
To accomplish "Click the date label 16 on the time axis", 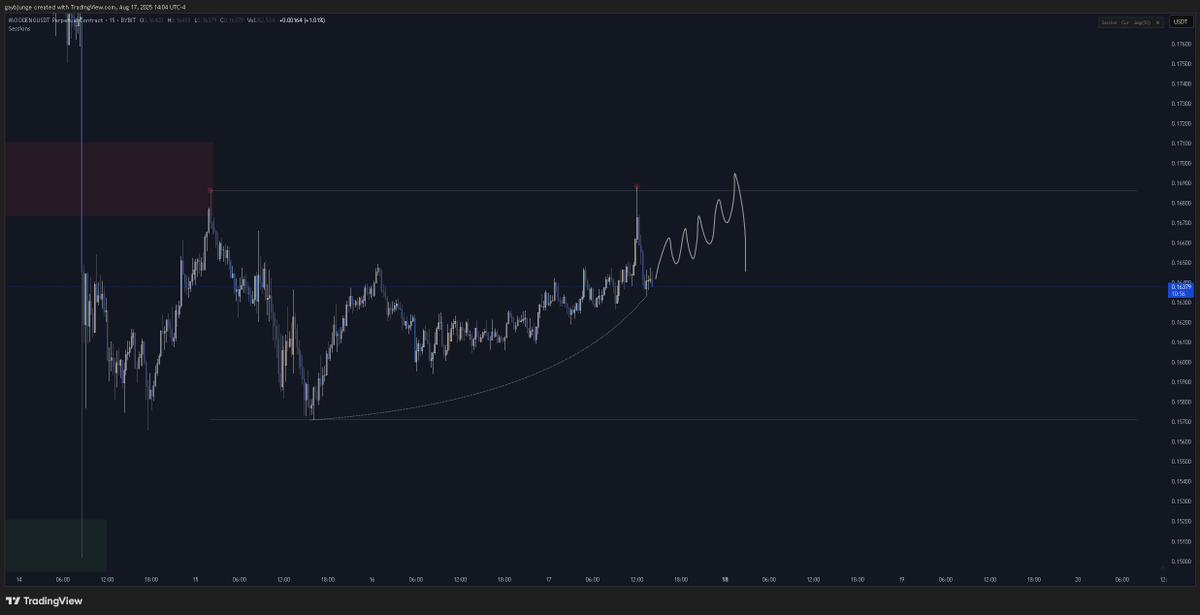I will [372, 579].
